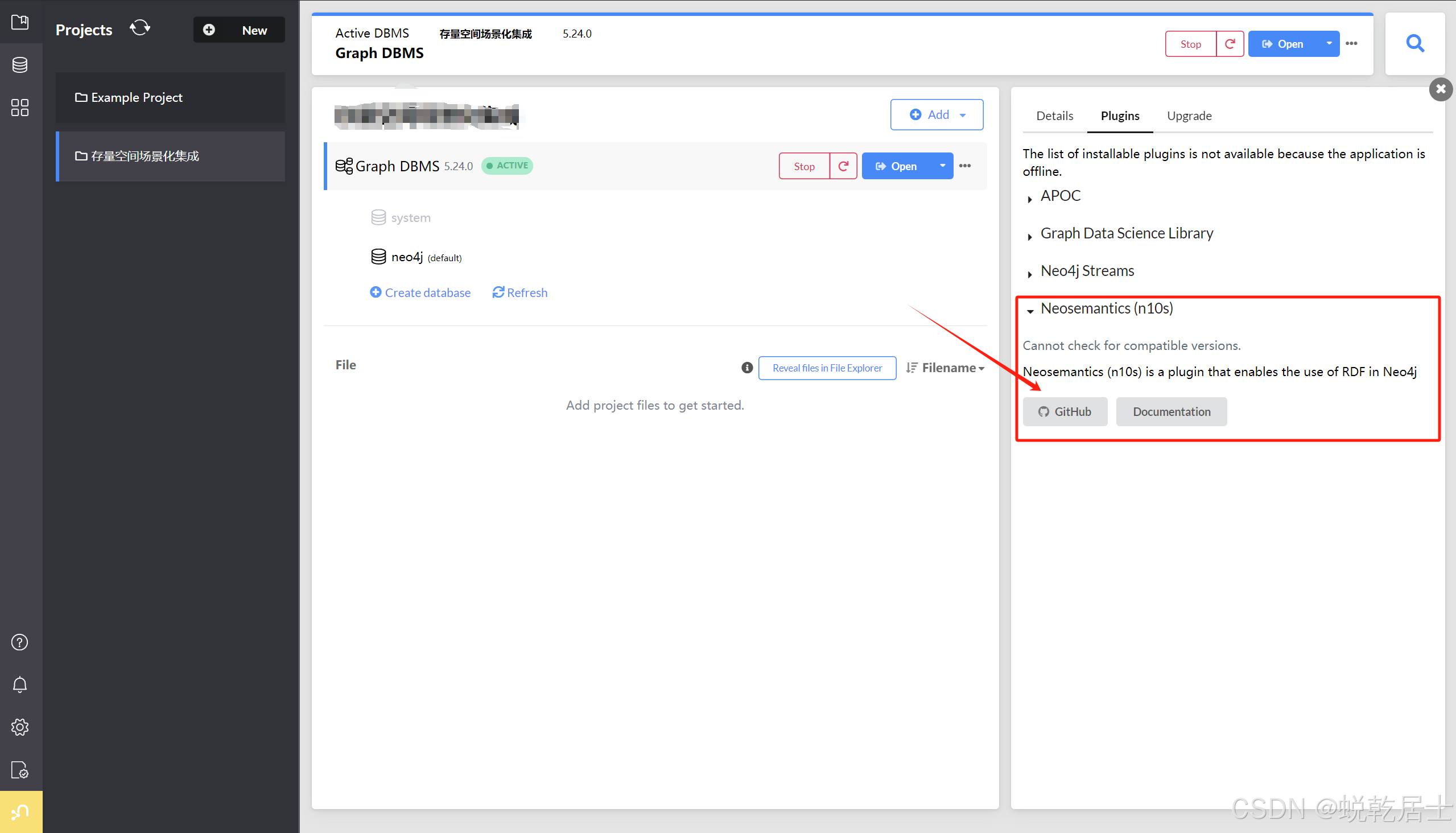Open the DBMS database icon in sidebar
This screenshot has width=1456, height=833.
(20, 65)
